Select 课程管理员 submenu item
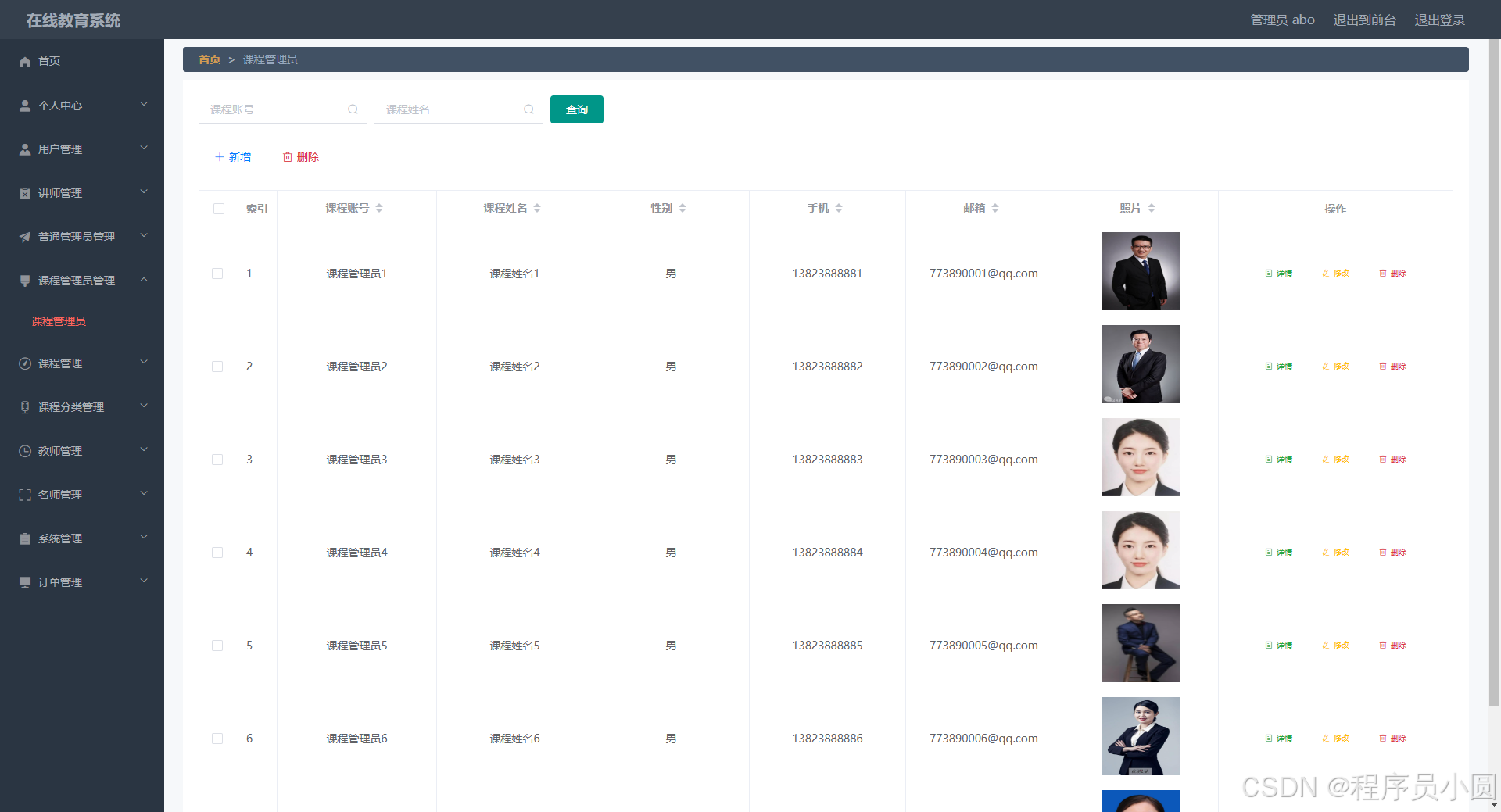 click(59, 321)
